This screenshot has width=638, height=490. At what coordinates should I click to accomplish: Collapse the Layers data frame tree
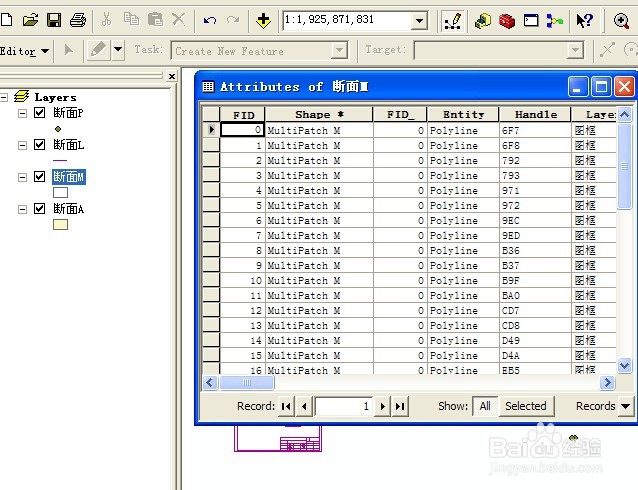[4, 97]
